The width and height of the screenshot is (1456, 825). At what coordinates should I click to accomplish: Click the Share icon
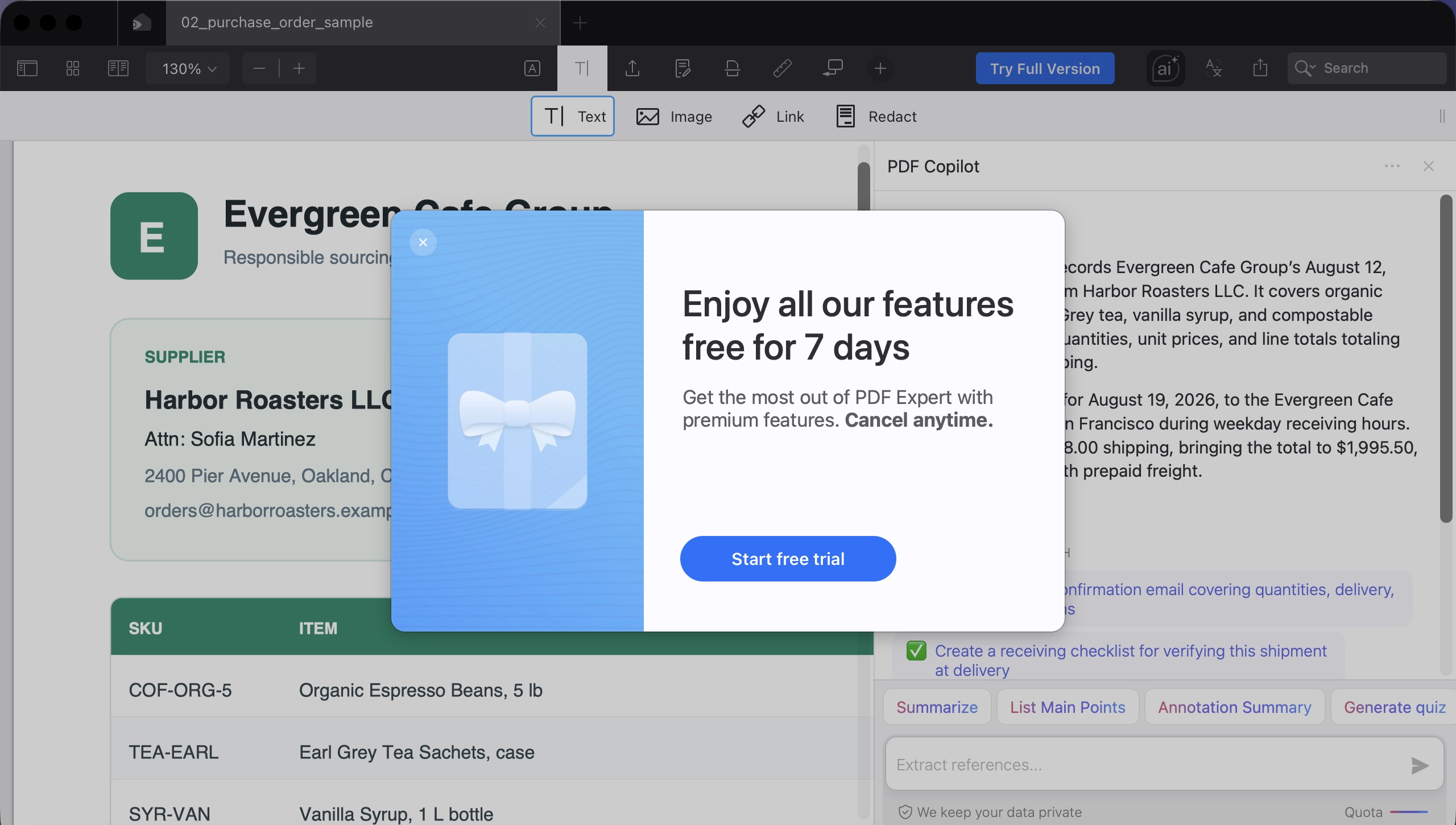point(1260,69)
